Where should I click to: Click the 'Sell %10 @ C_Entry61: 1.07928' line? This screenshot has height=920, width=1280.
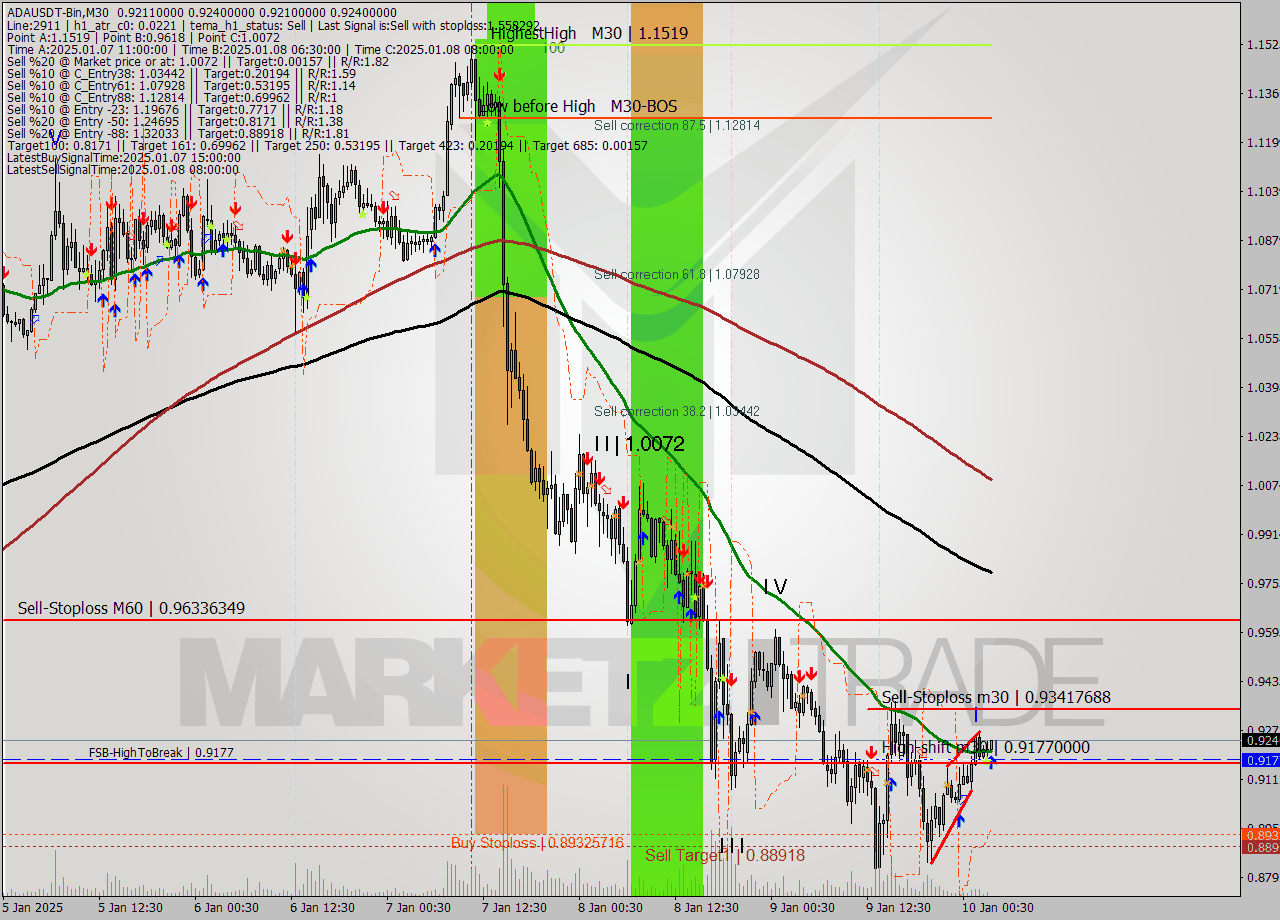pos(181,85)
